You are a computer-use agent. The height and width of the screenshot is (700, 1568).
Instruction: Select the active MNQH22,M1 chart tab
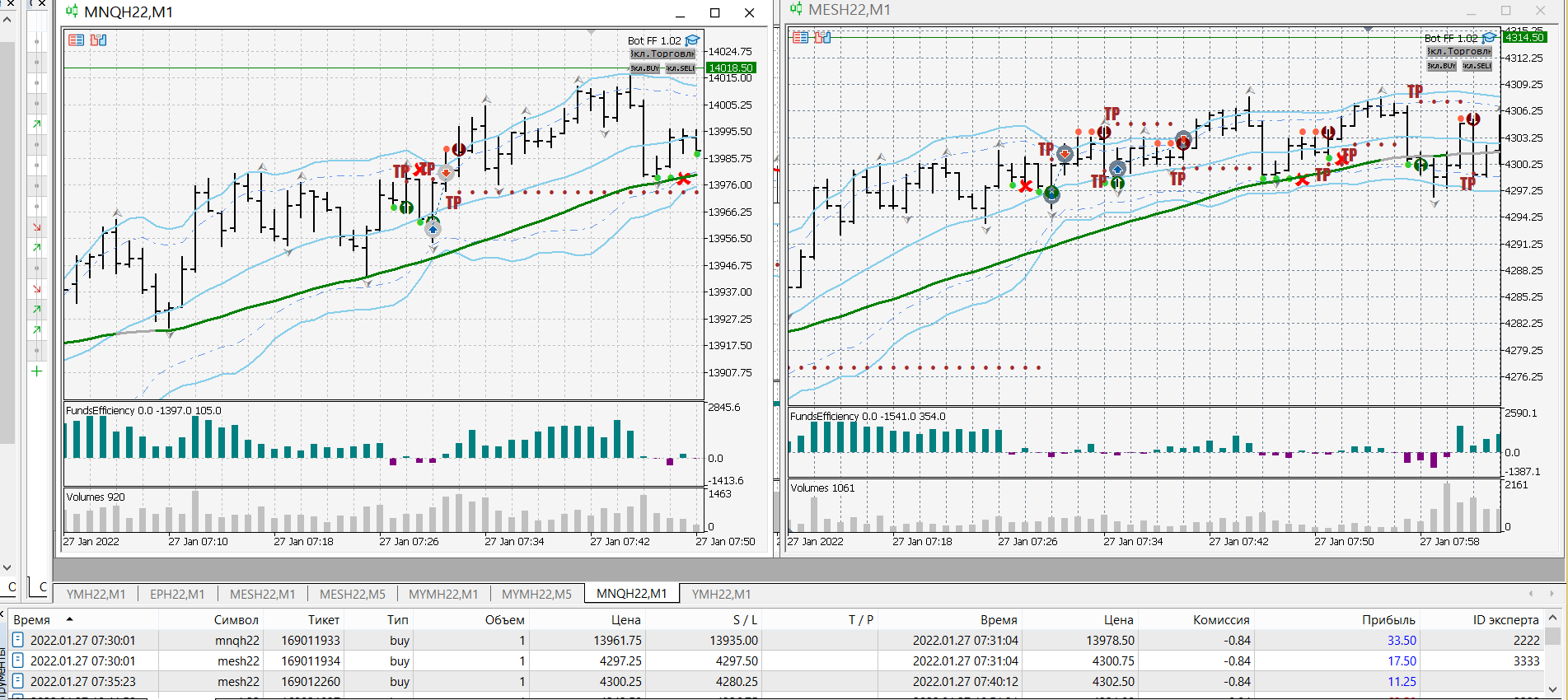pyautogui.click(x=631, y=593)
